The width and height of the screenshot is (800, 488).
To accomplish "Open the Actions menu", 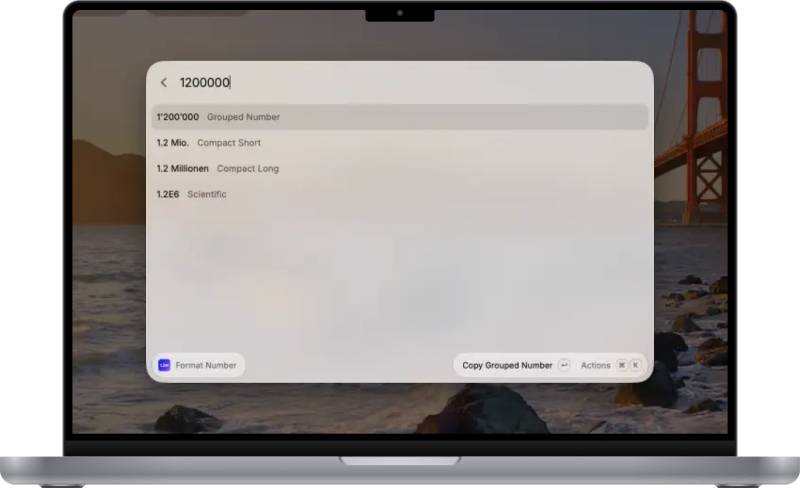I will click(595, 365).
